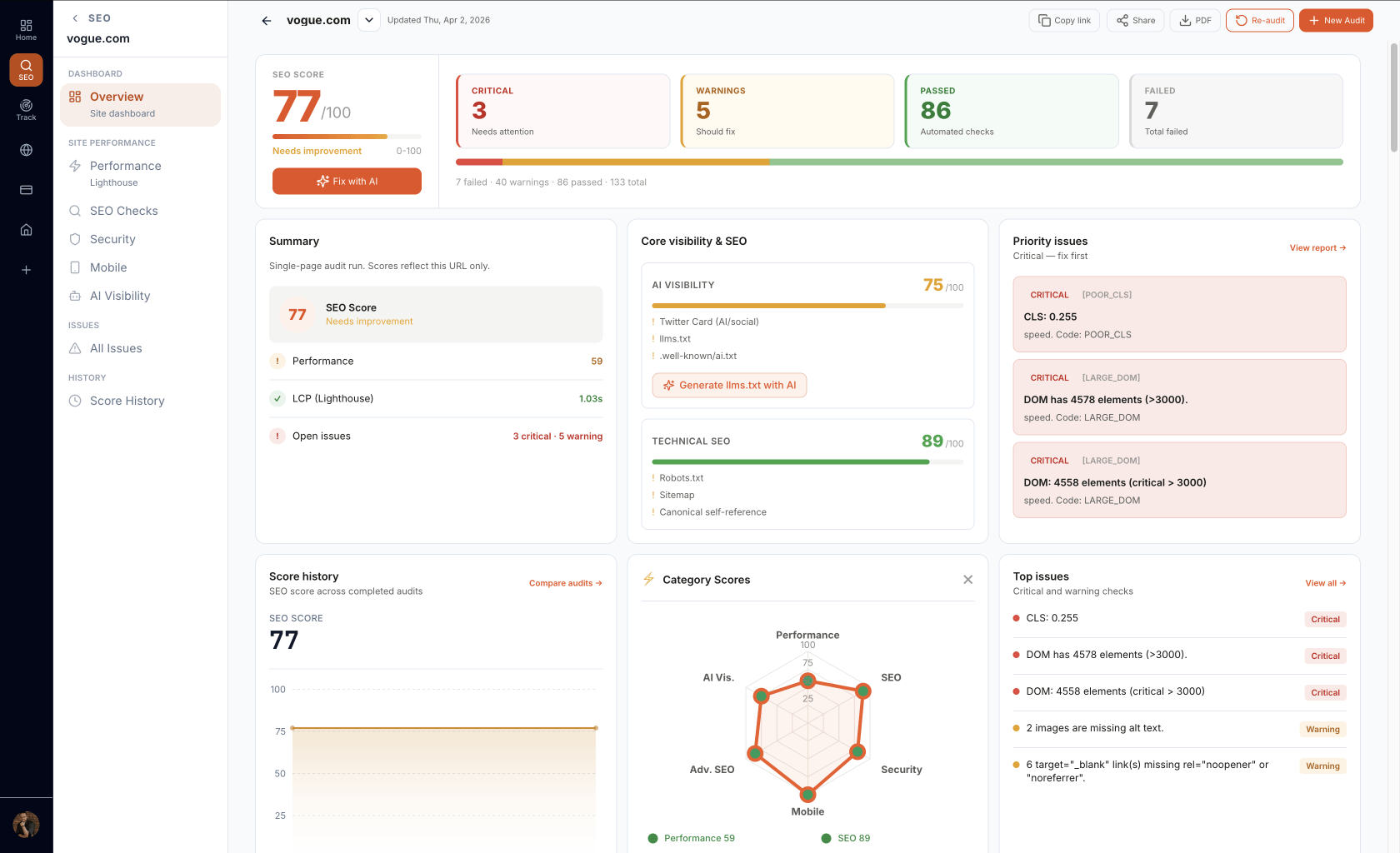Viewport: 1400px width, 853px height.
Task: Click the building icon in left rail
Action: click(26, 230)
